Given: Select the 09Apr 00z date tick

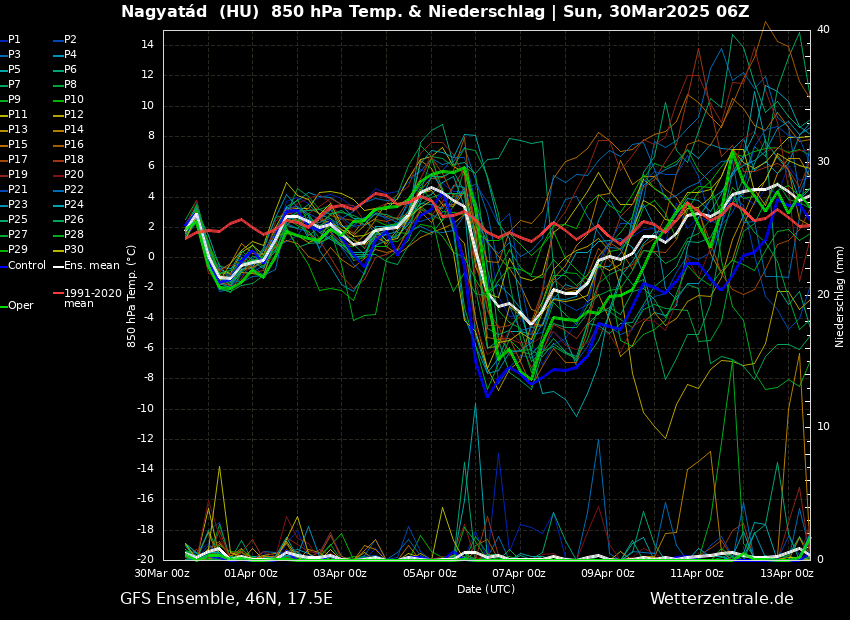Looking at the screenshot, I should (x=608, y=574).
